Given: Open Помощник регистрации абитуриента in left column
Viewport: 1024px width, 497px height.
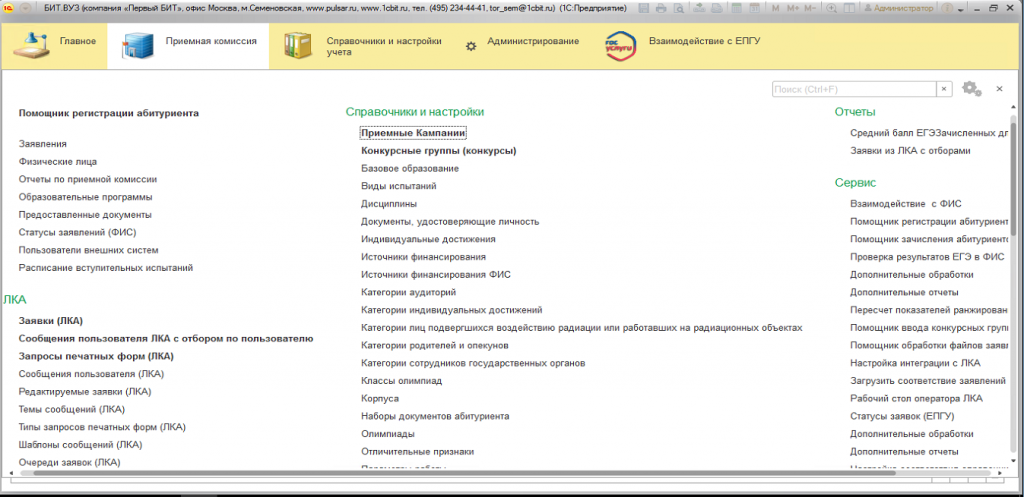Looking at the screenshot, I should coord(108,113).
